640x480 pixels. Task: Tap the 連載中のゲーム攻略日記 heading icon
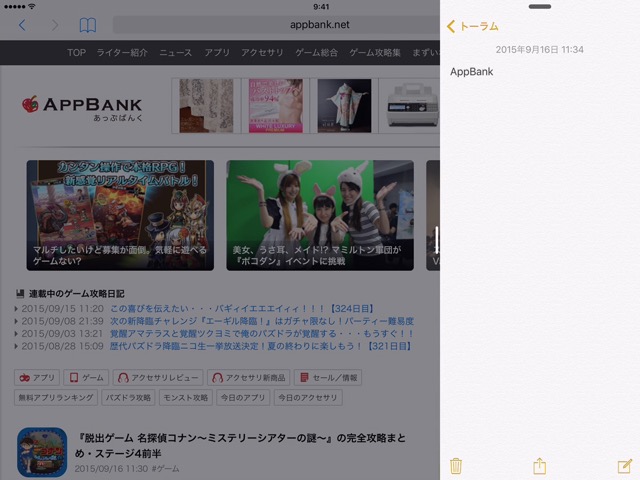pyautogui.click(x=20, y=293)
